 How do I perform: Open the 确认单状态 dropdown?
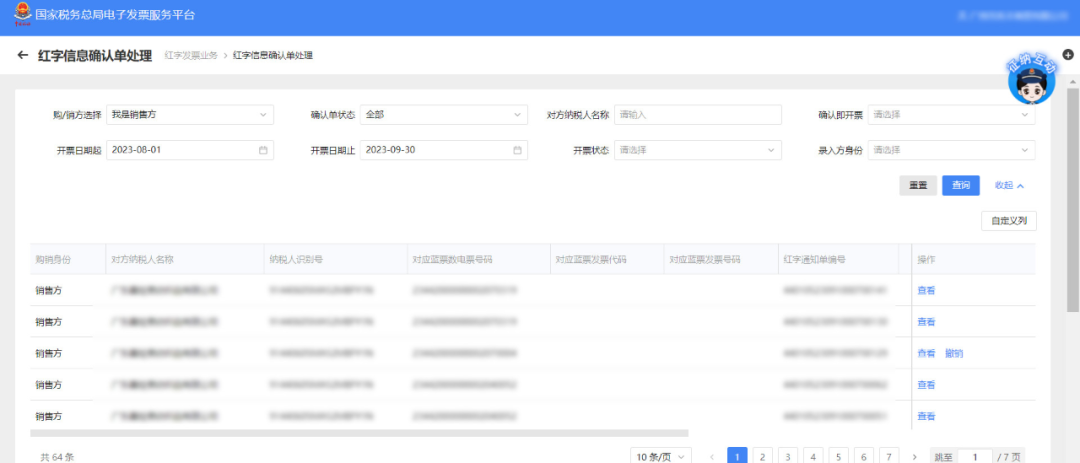tap(444, 115)
